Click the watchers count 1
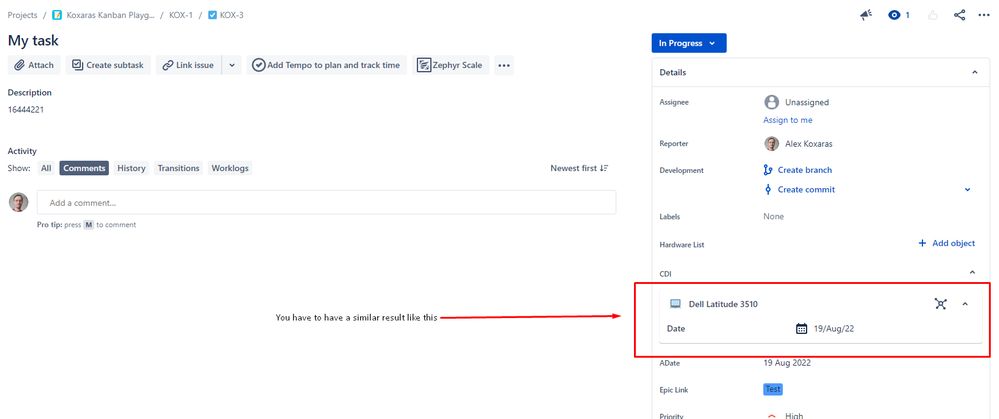Screen dimensions: 999x419 (x=907, y=15)
